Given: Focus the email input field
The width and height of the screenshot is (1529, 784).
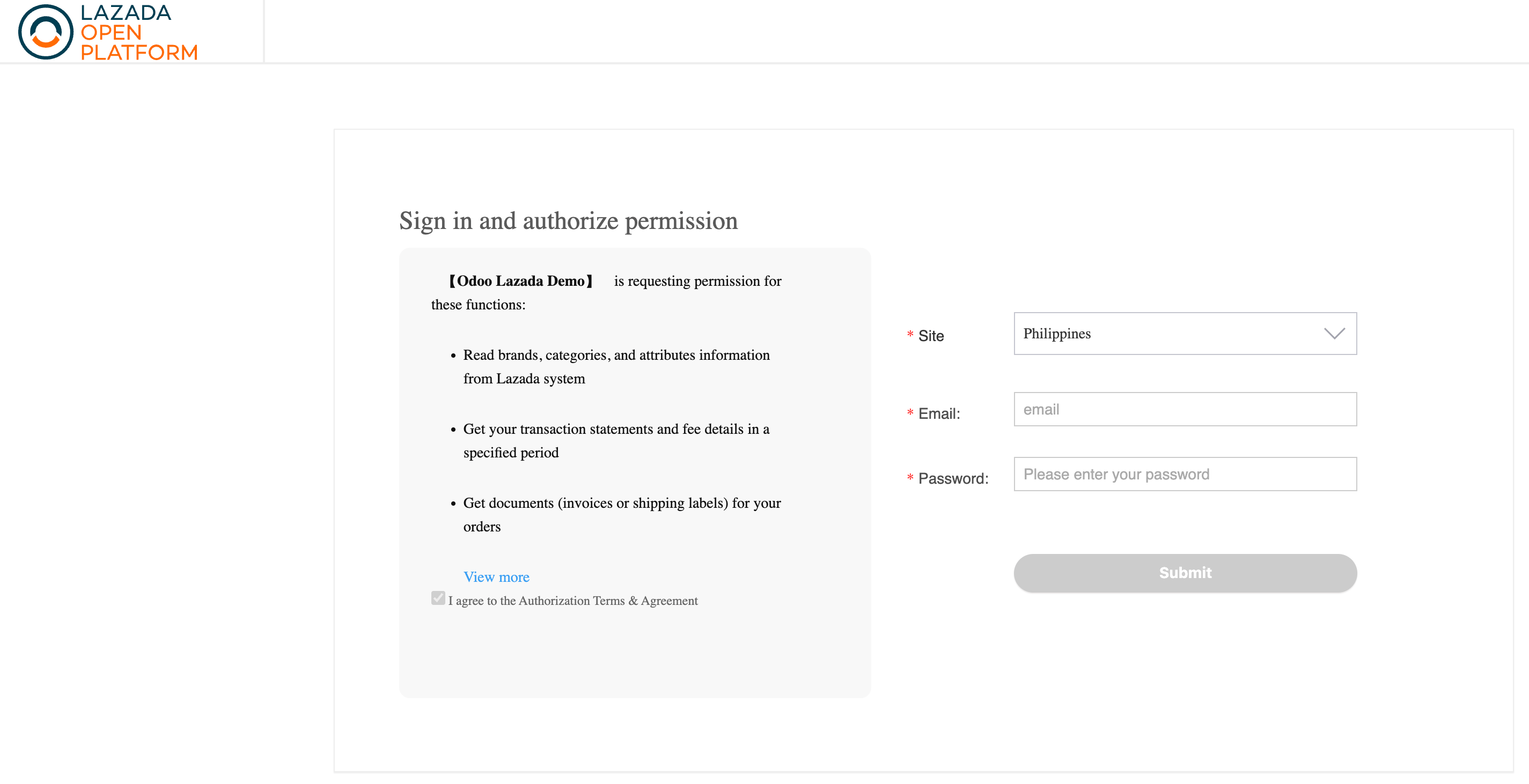Looking at the screenshot, I should tap(1185, 409).
